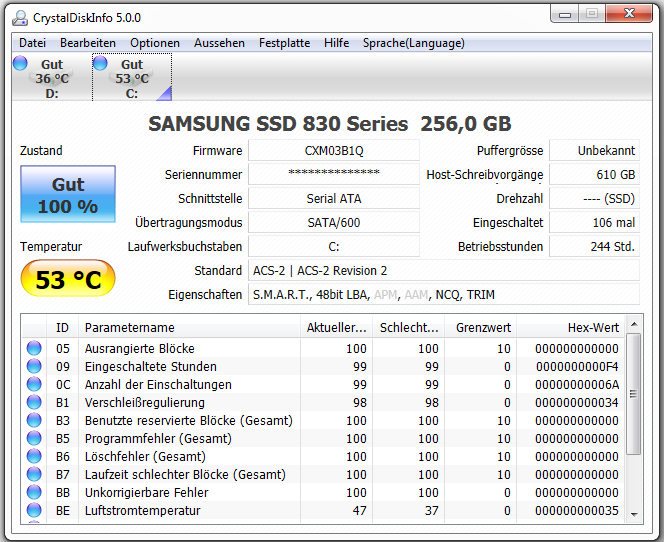Click hex value 000000000035
This screenshot has width=664, height=542.
tap(577, 511)
